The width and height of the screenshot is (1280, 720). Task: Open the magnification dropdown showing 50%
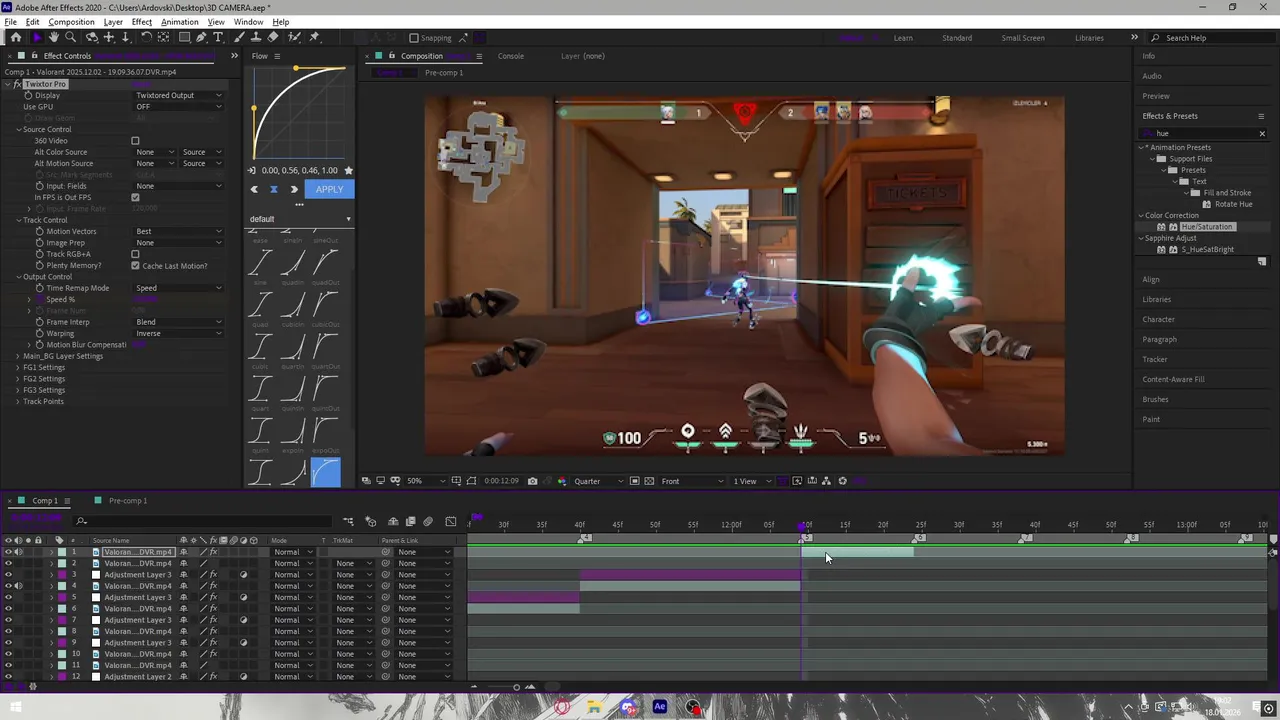[425, 481]
